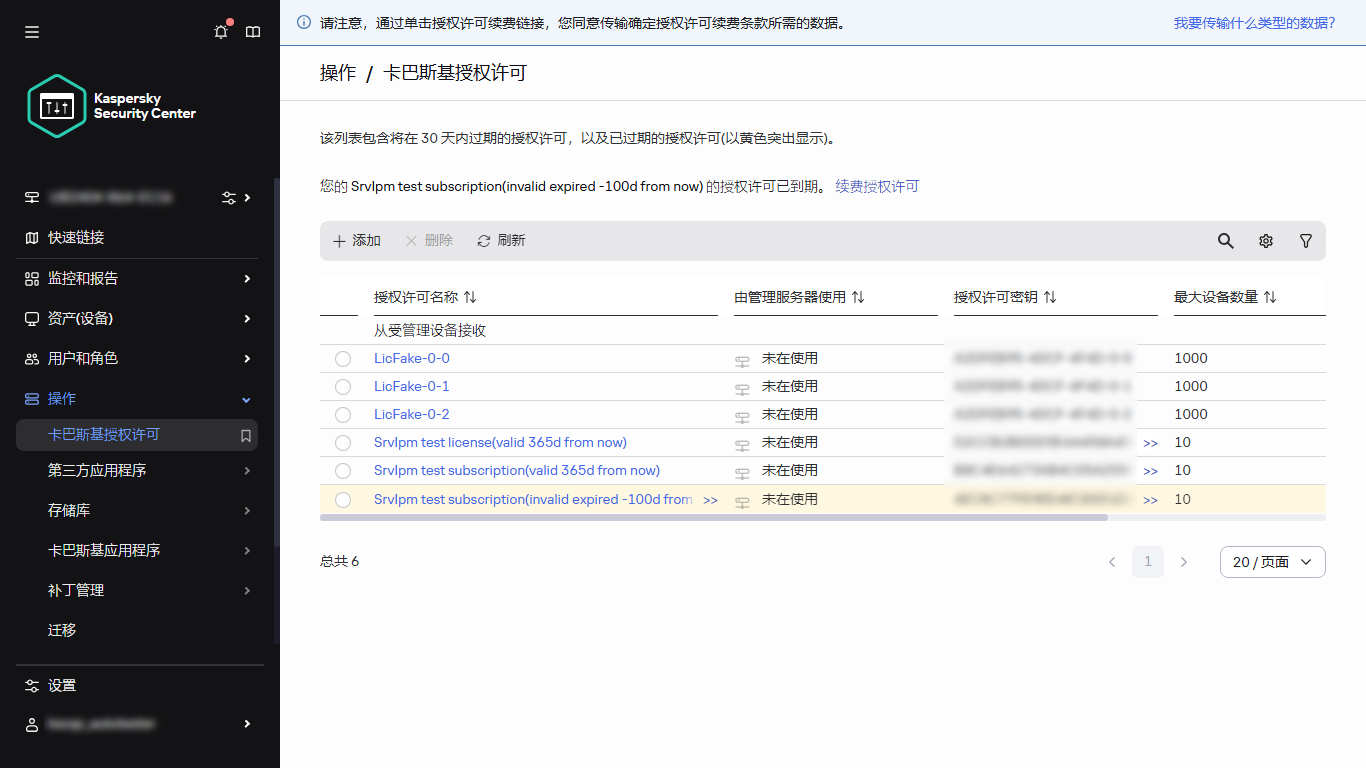Open the 20/页面 page size dropdown

(x=1272, y=562)
